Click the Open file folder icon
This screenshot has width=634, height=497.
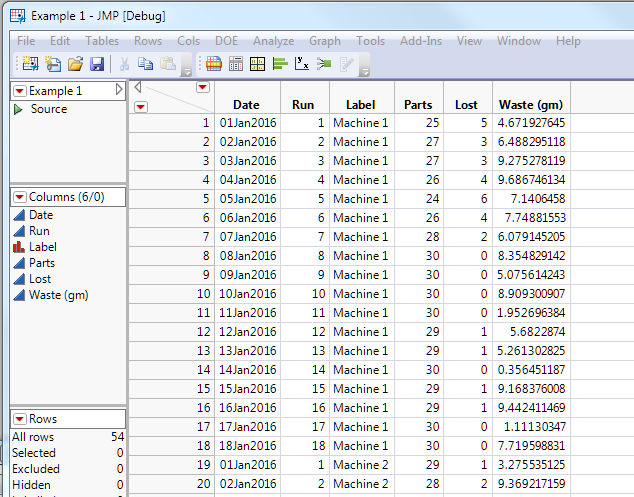pyautogui.click(x=75, y=64)
